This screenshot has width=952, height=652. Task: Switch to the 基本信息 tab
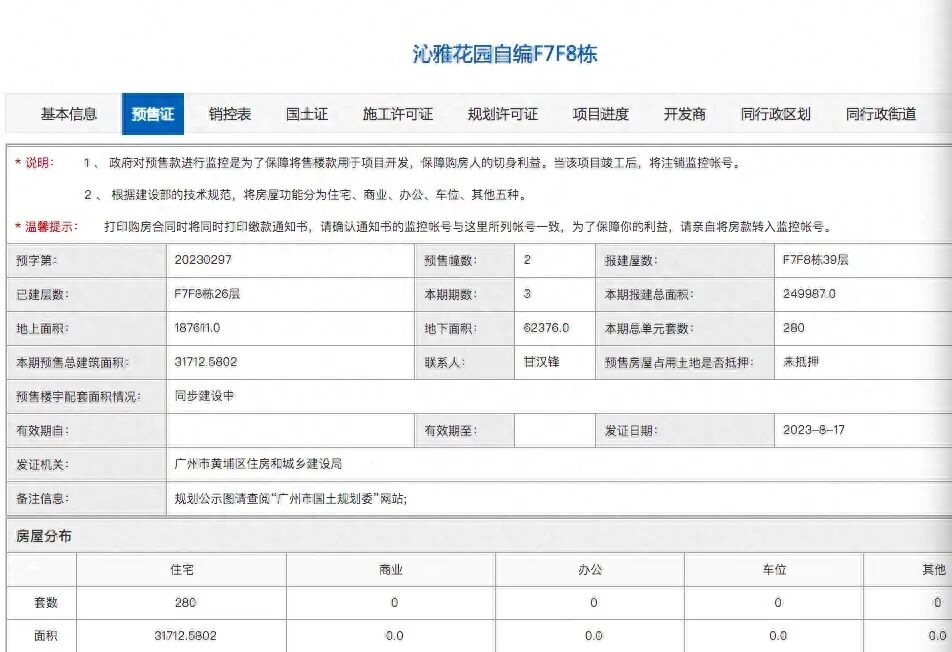click(69, 113)
